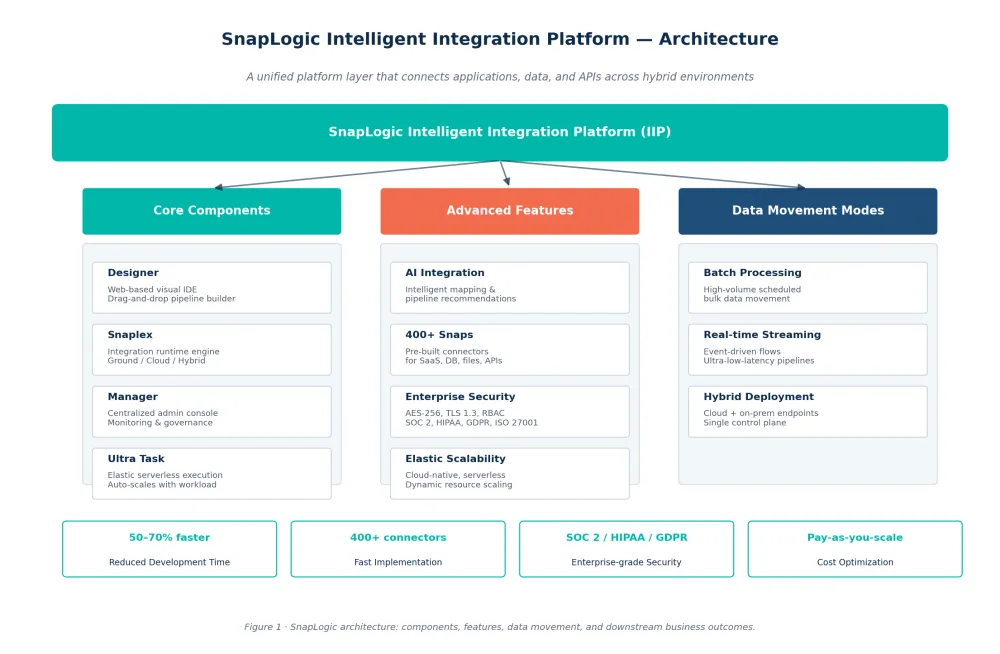The image size is (1000, 654).
Task: Click 'Ground / Cloud / Hybrid' text
Action: coord(156,360)
